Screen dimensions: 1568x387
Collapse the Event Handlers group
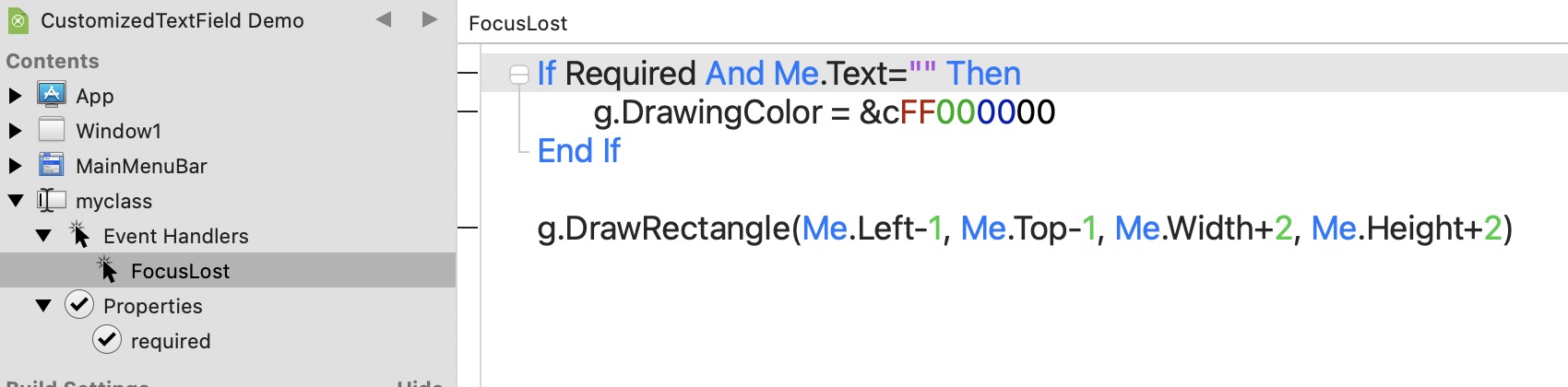tap(43, 236)
